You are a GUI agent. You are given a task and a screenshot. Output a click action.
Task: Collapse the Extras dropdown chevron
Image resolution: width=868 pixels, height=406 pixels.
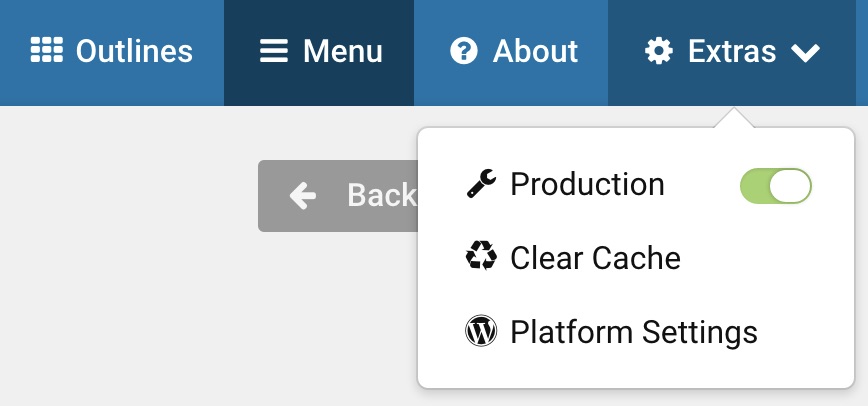[x=805, y=53]
